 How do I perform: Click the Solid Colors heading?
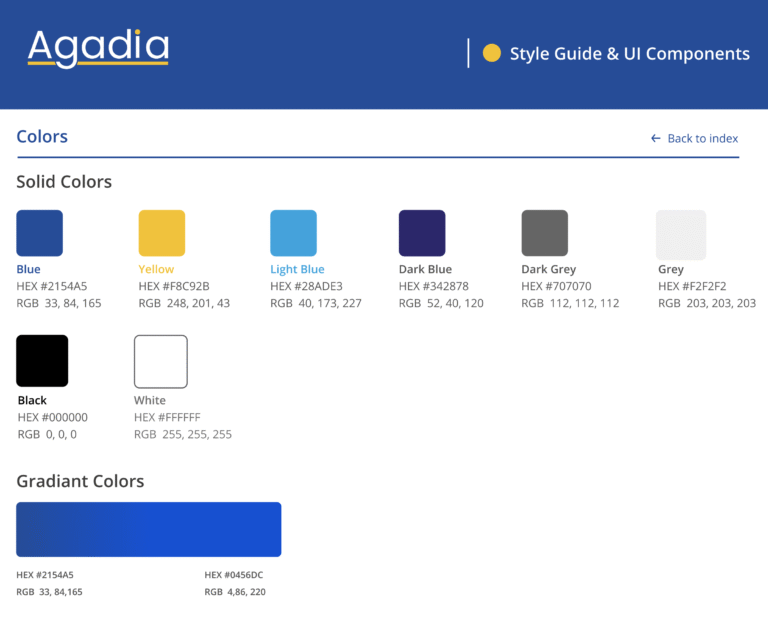coord(64,182)
